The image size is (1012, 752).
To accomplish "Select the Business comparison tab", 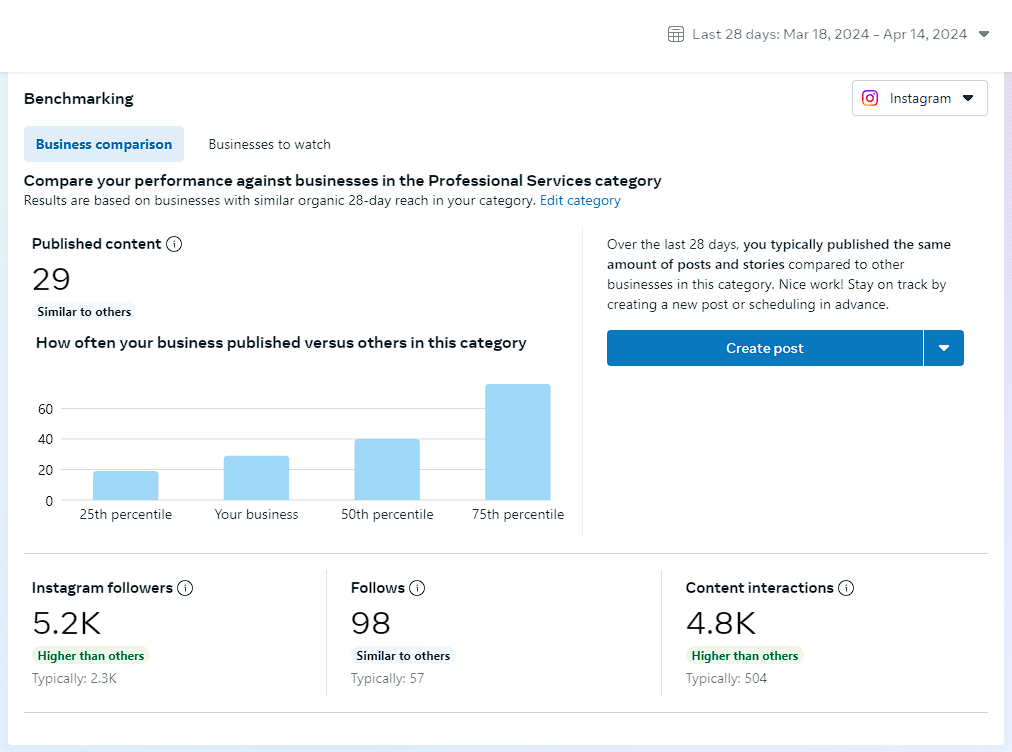I will tap(104, 144).
